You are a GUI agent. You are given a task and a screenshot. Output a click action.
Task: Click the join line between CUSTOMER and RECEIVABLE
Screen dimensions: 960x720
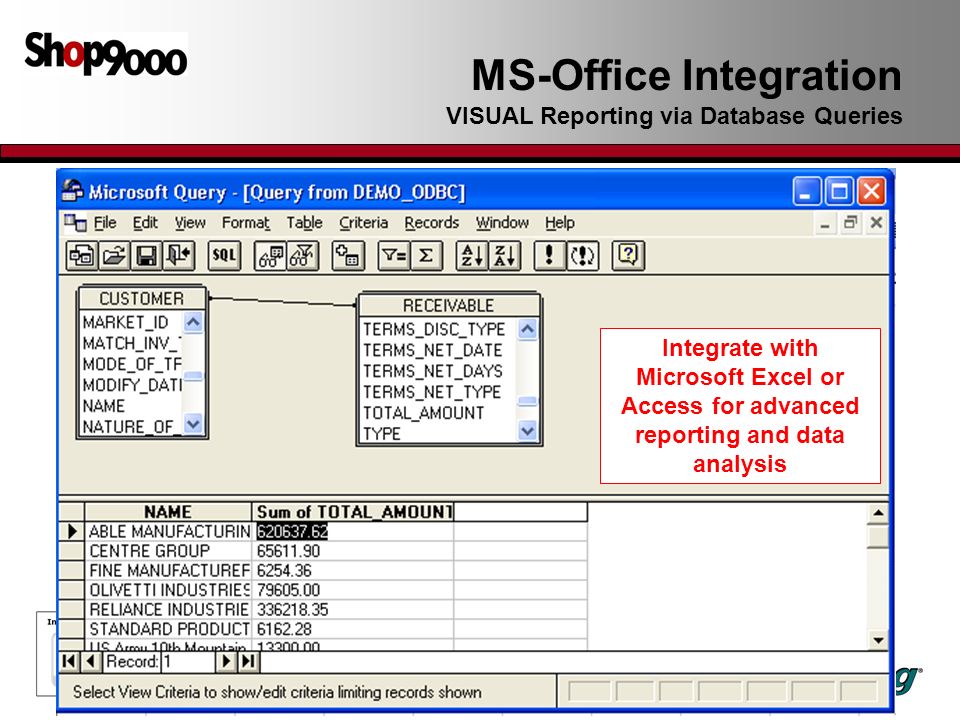[x=282, y=301]
